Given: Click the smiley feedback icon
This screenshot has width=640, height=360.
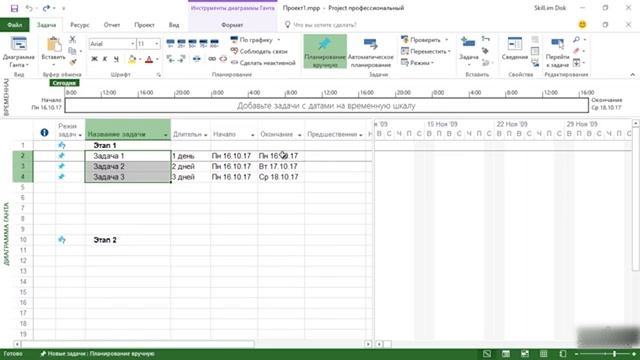Looking at the screenshot, I should [582, 24].
